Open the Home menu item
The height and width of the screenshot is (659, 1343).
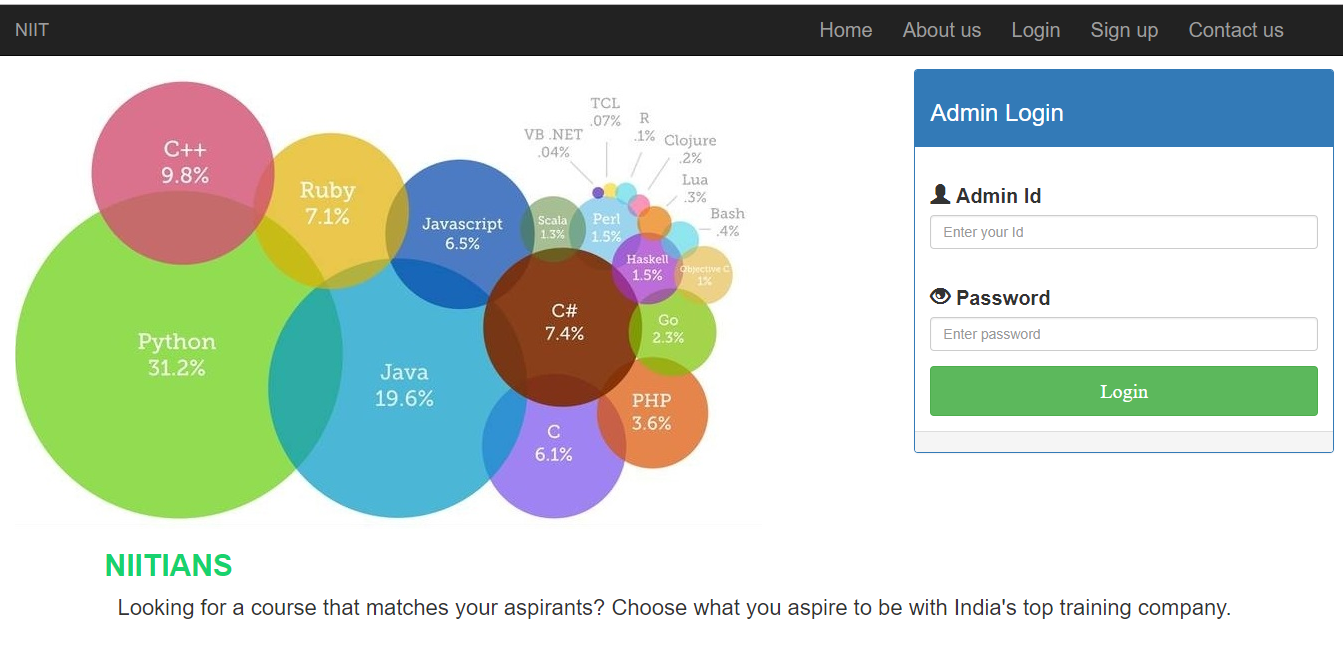pos(846,30)
